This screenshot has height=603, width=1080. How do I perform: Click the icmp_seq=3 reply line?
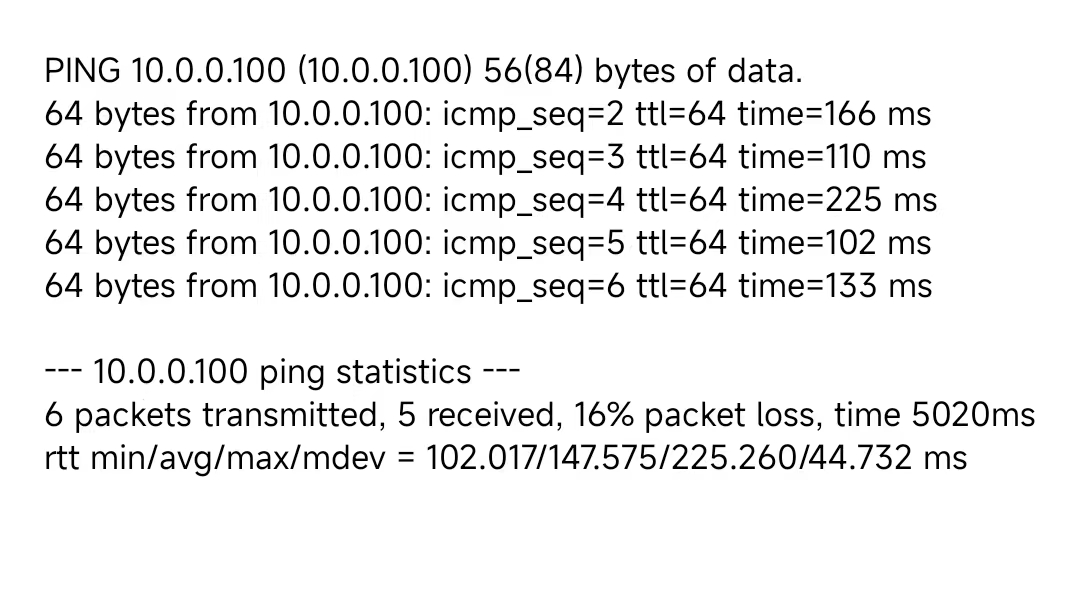[485, 157]
